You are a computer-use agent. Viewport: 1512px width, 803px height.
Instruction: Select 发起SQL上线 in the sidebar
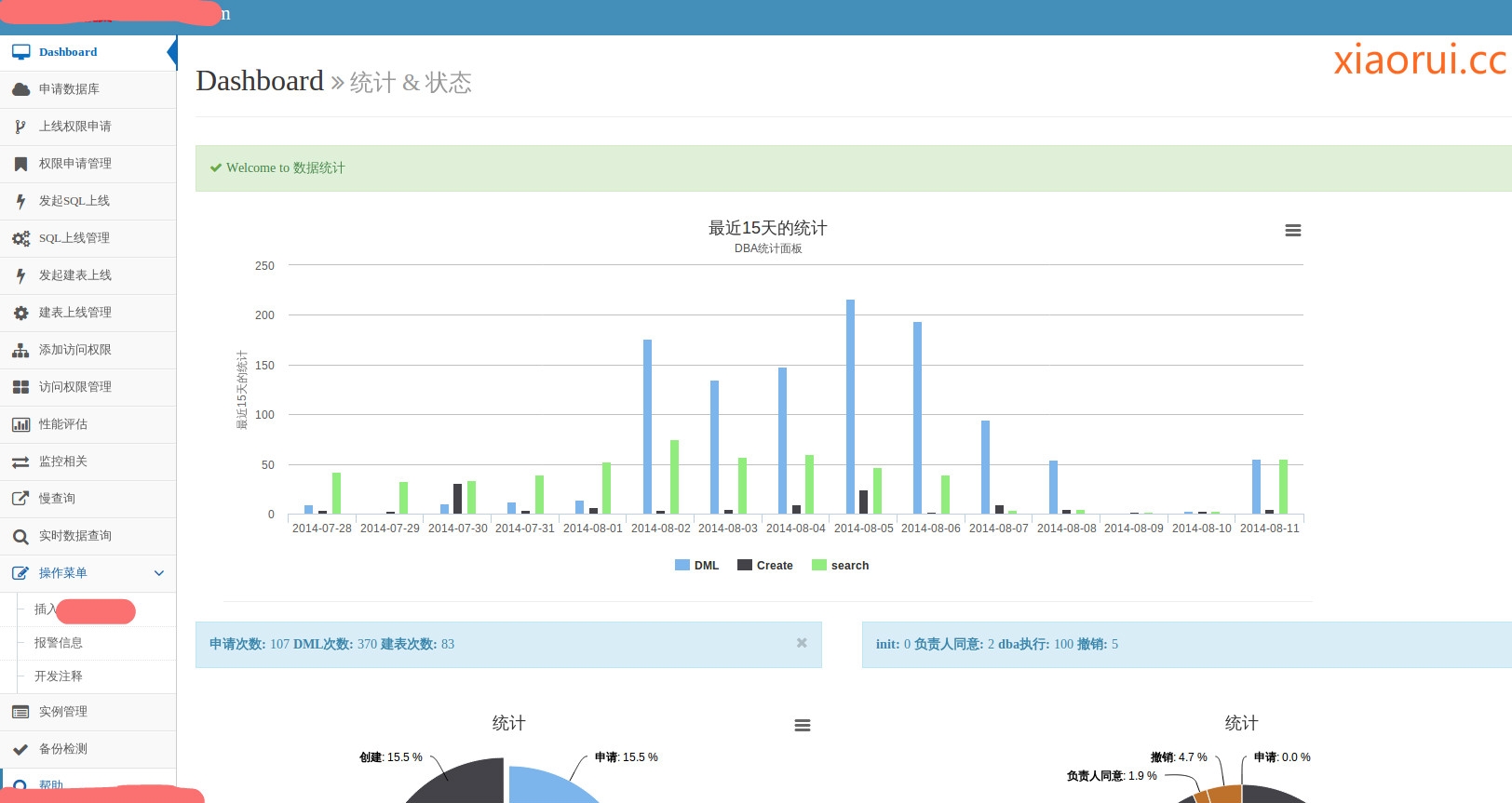click(88, 201)
